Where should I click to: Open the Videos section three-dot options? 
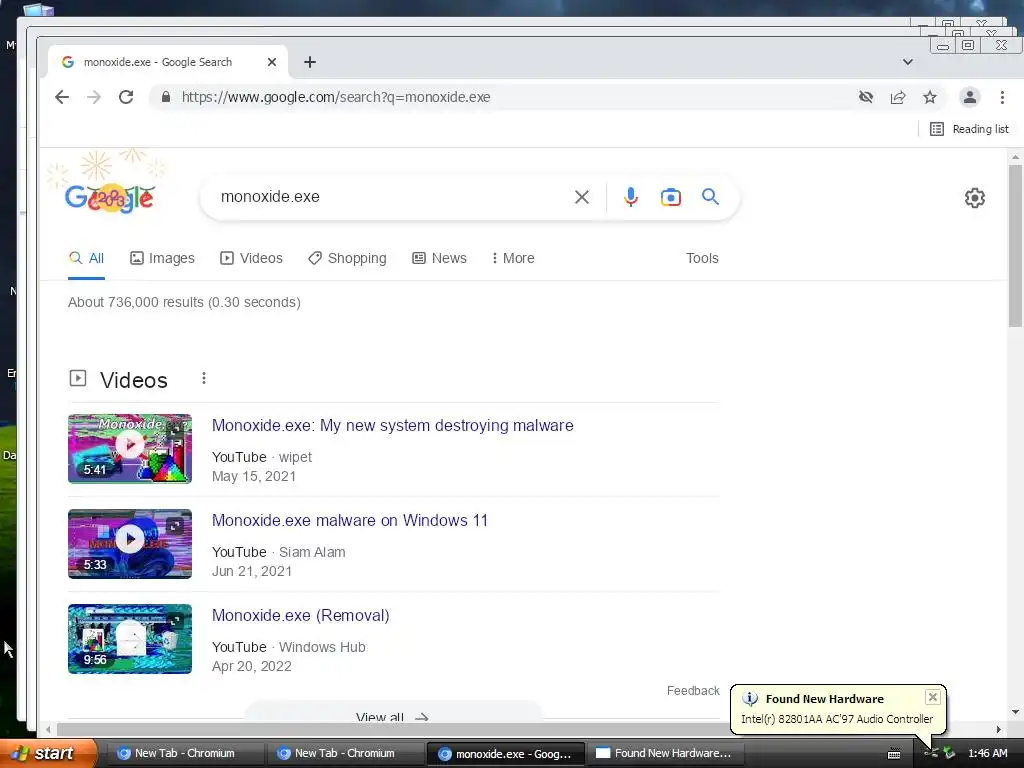(x=204, y=378)
